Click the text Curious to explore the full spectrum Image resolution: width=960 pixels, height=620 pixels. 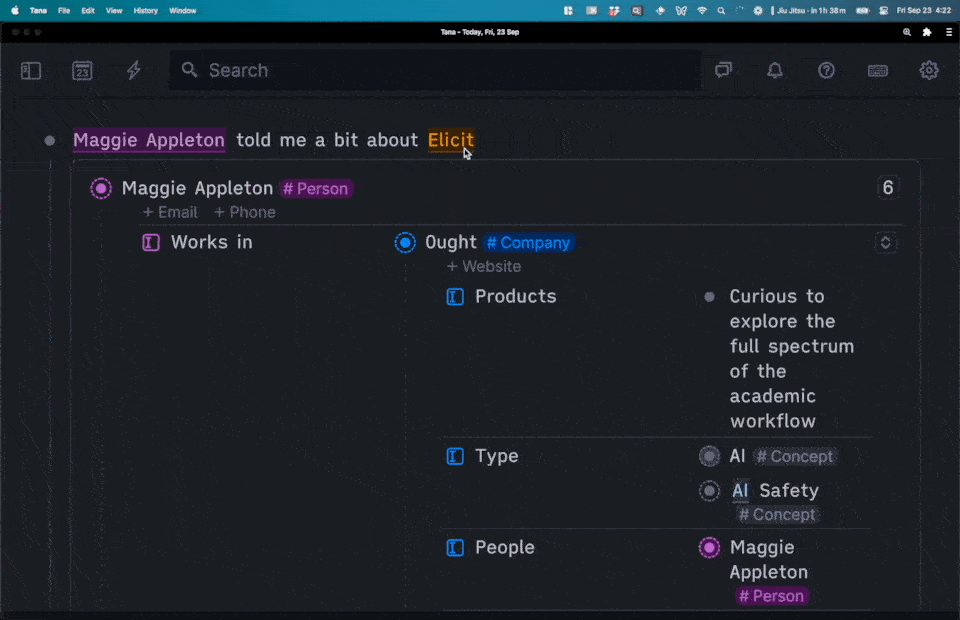pyautogui.click(x=792, y=359)
